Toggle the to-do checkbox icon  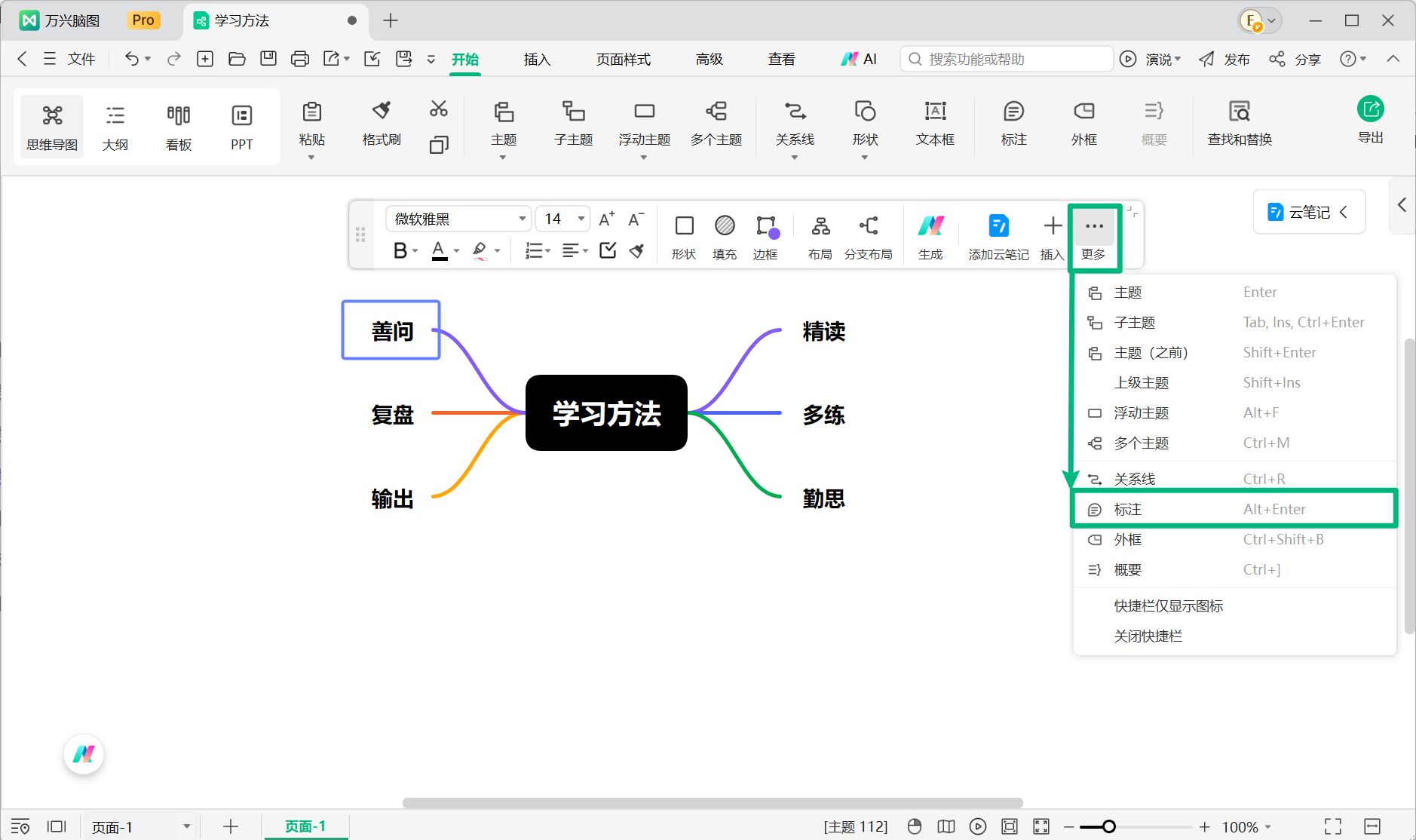coord(608,250)
